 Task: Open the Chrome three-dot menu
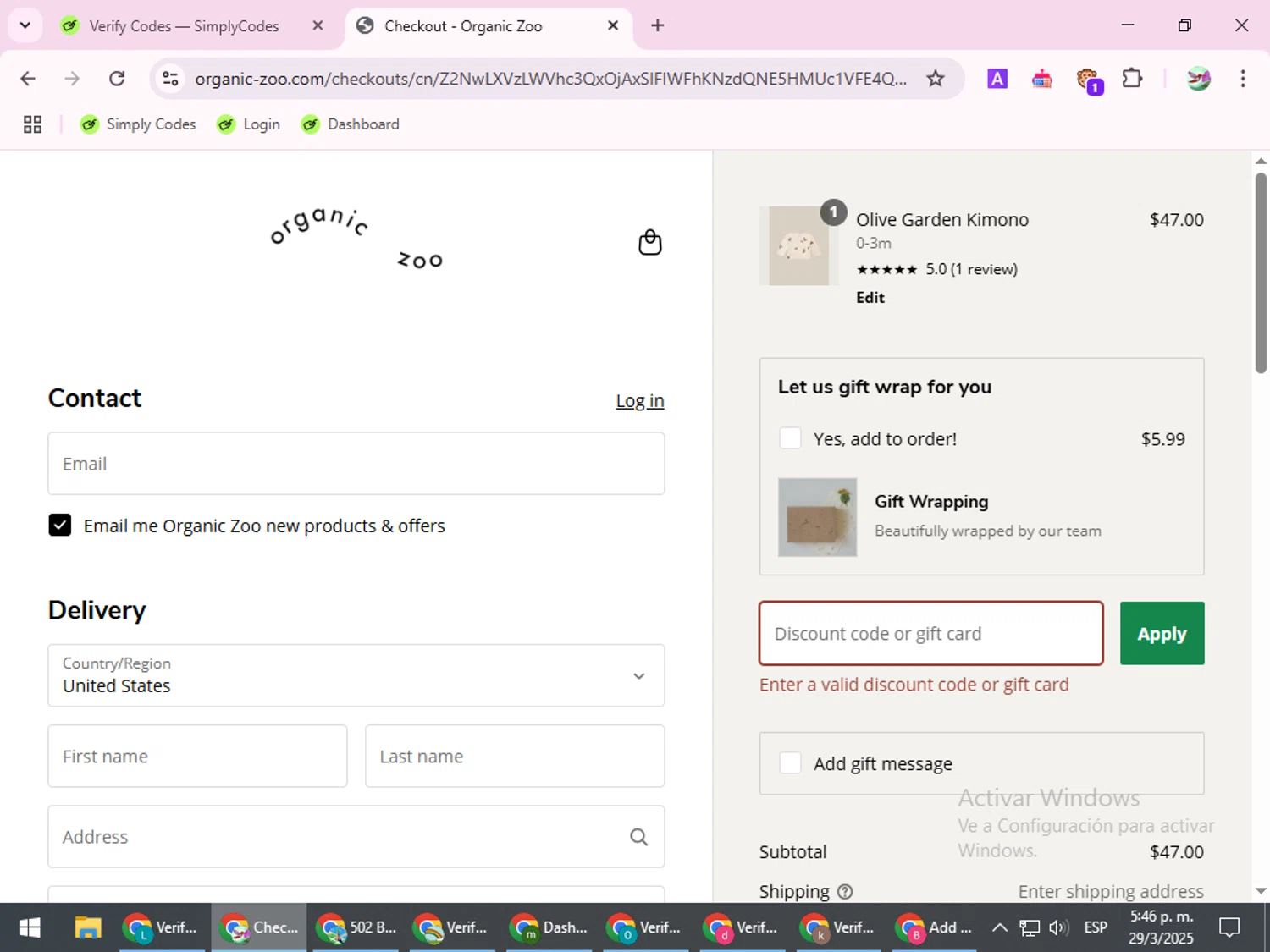(1242, 79)
